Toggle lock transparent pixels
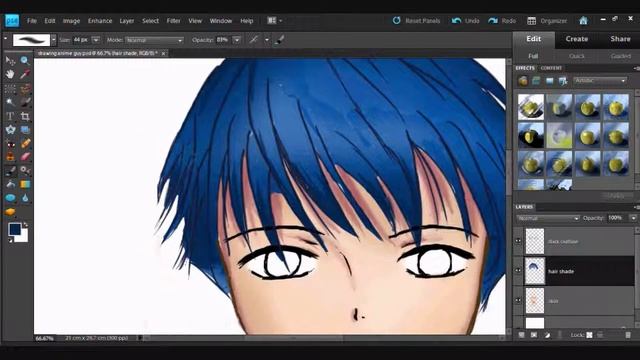The image size is (640, 360). 589,335
